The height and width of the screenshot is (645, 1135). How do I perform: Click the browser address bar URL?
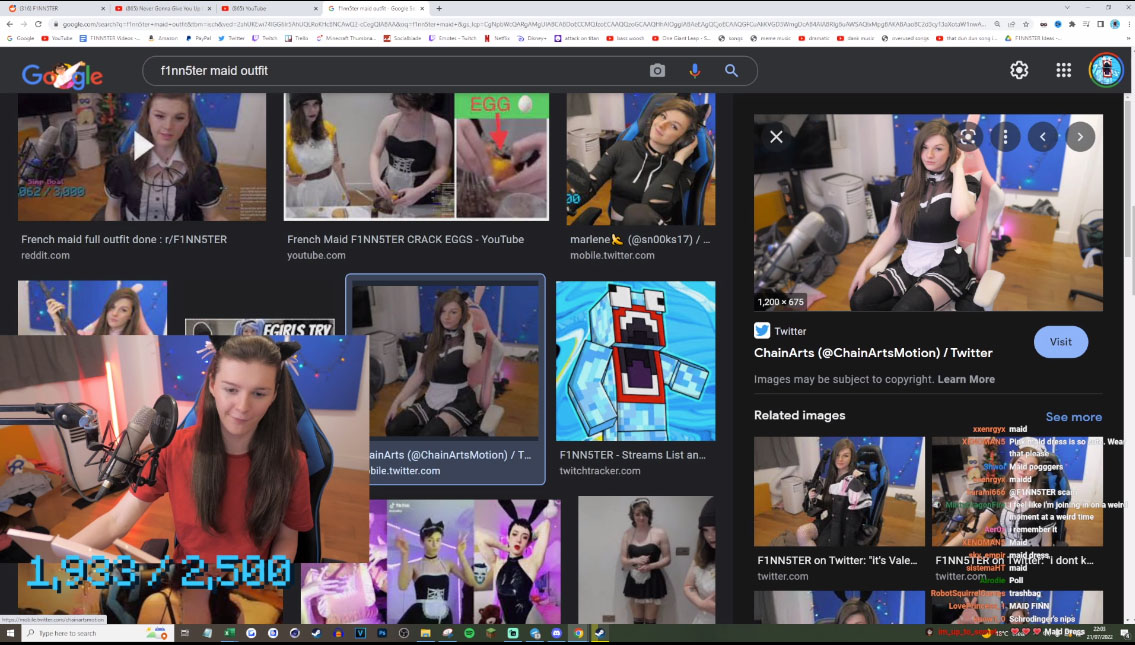click(521, 24)
